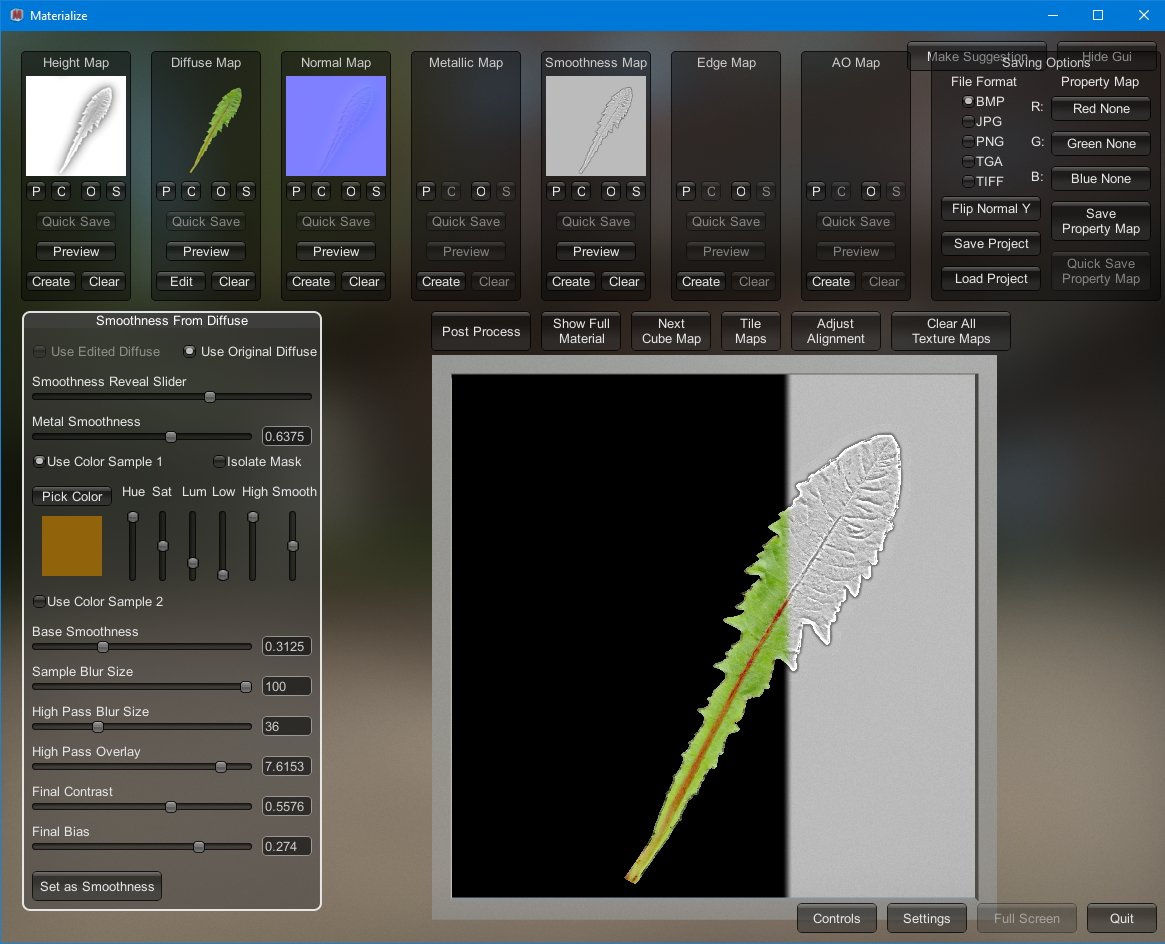Enable the Isolate Mask checkbox
The height and width of the screenshot is (944, 1165).
click(x=219, y=462)
